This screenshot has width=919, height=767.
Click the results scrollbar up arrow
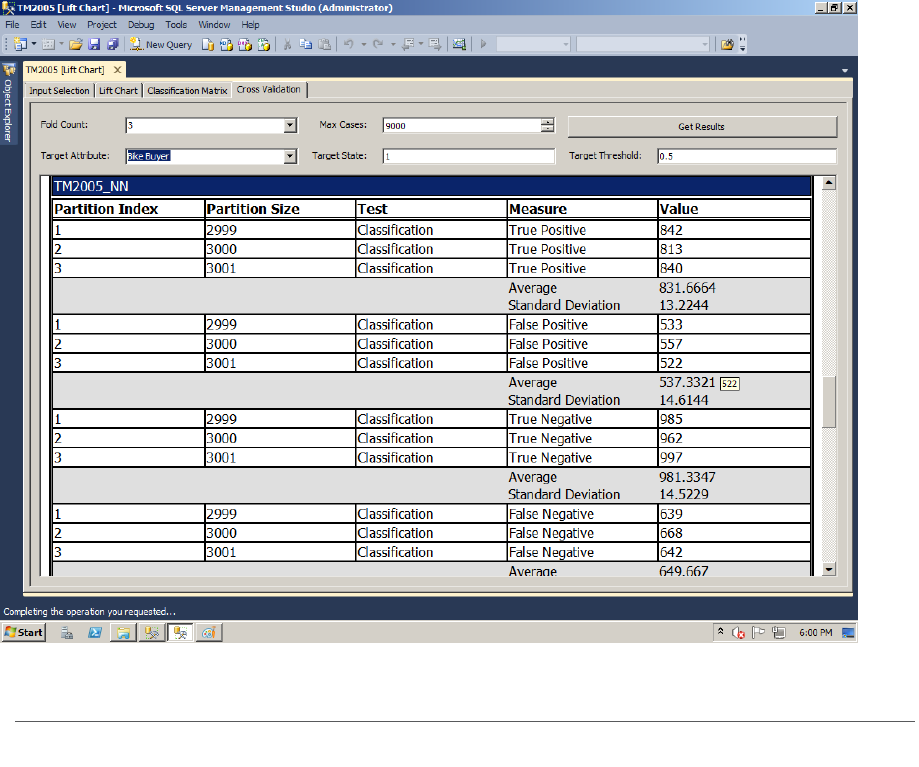[x=828, y=183]
